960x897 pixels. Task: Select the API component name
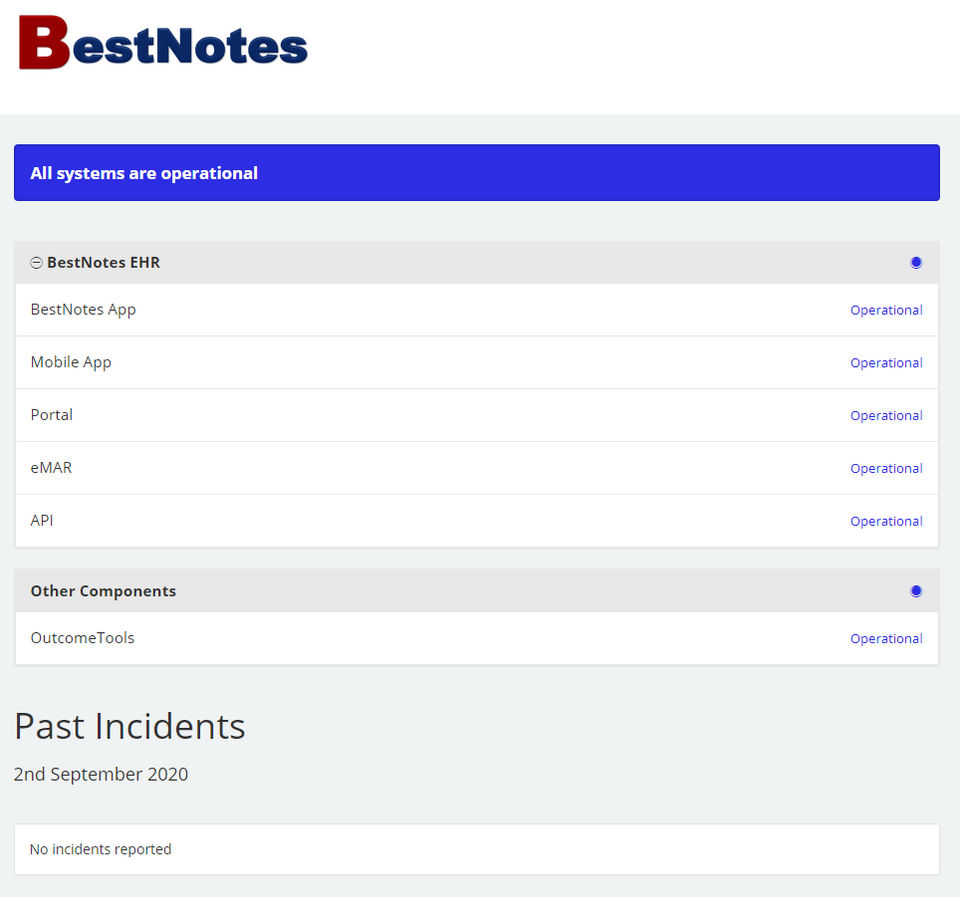[x=42, y=520]
